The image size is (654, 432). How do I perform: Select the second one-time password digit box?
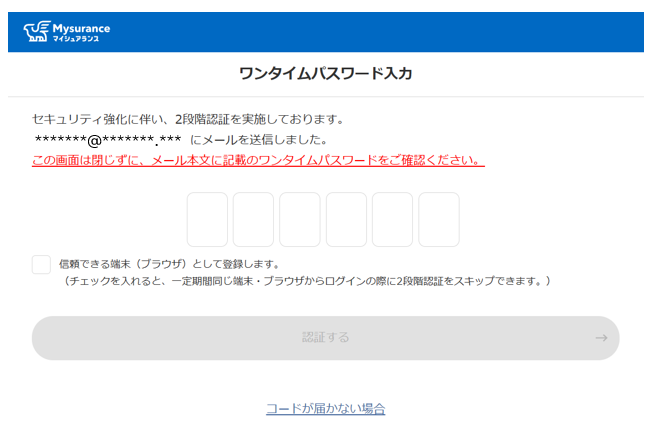pyautogui.click(x=253, y=220)
